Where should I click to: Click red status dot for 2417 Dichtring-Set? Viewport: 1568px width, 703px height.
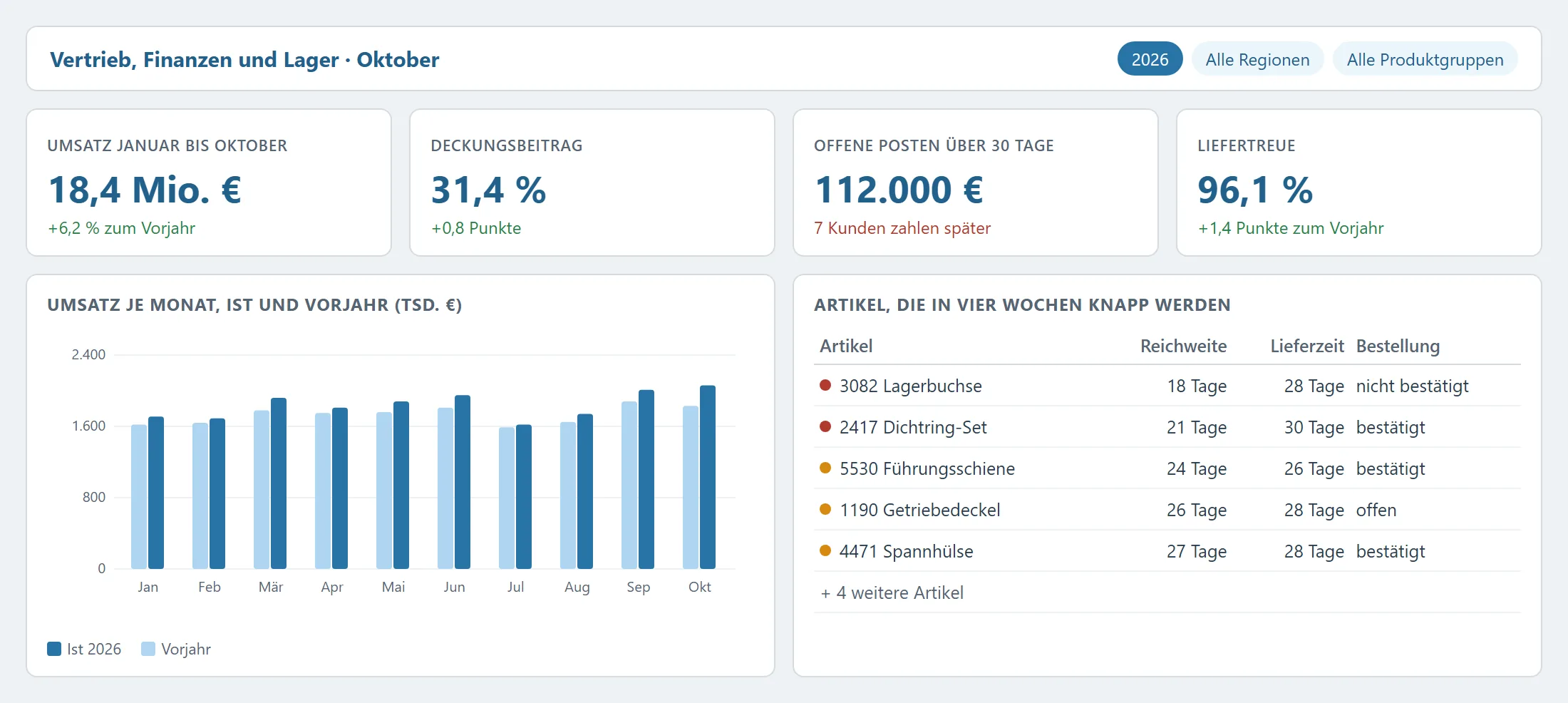point(825,426)
